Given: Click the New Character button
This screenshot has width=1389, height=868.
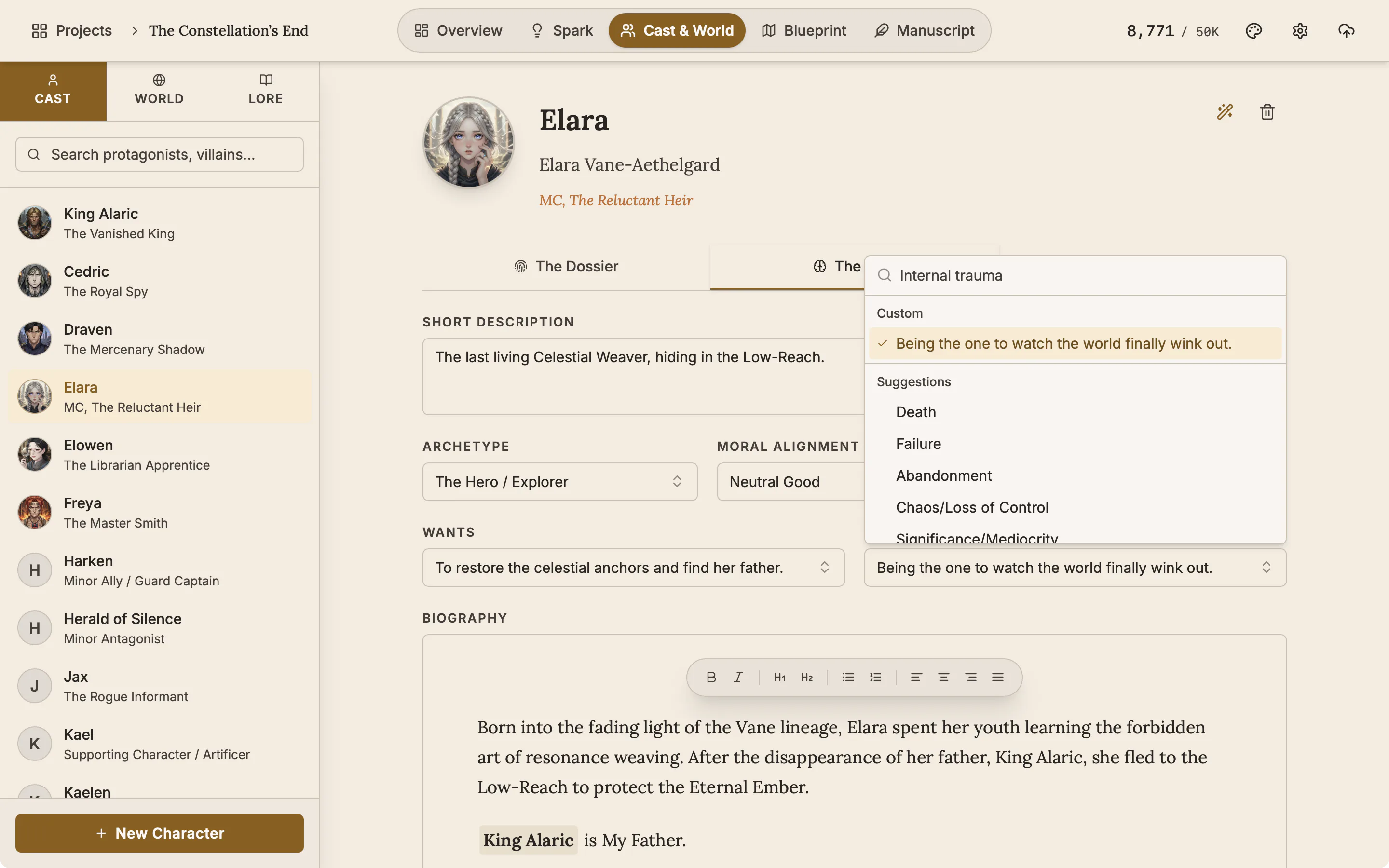Looking at the screenshot, I should tap(159, 833).
